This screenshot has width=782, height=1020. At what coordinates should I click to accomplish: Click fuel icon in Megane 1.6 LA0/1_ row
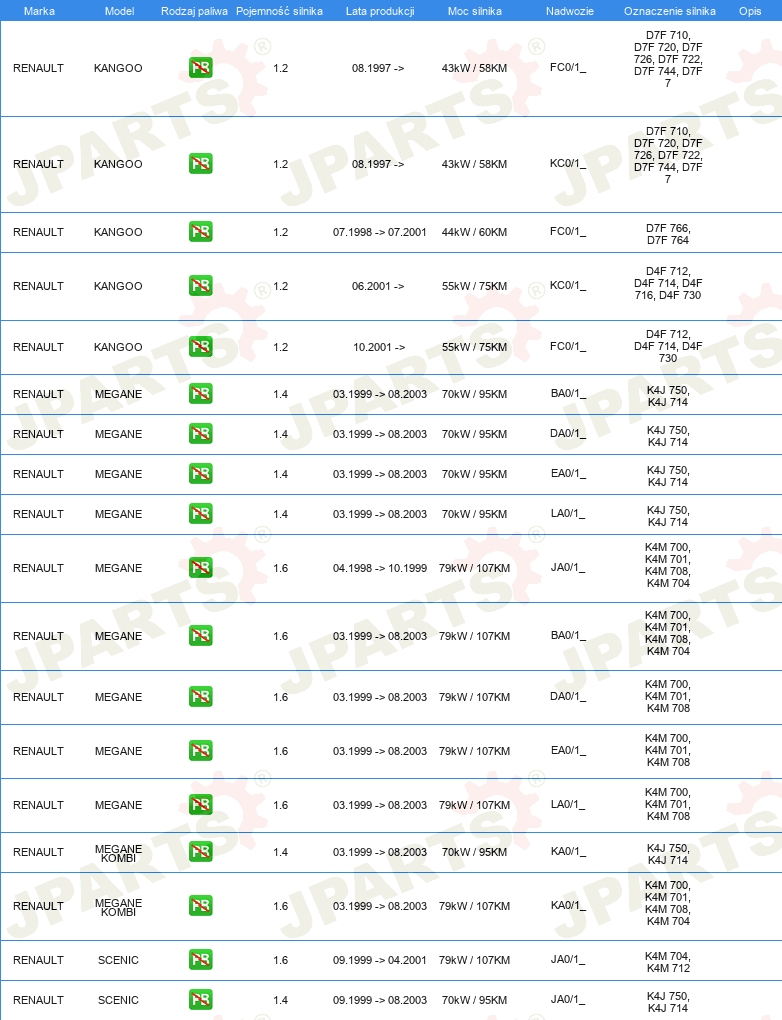(x=200, y=805)
